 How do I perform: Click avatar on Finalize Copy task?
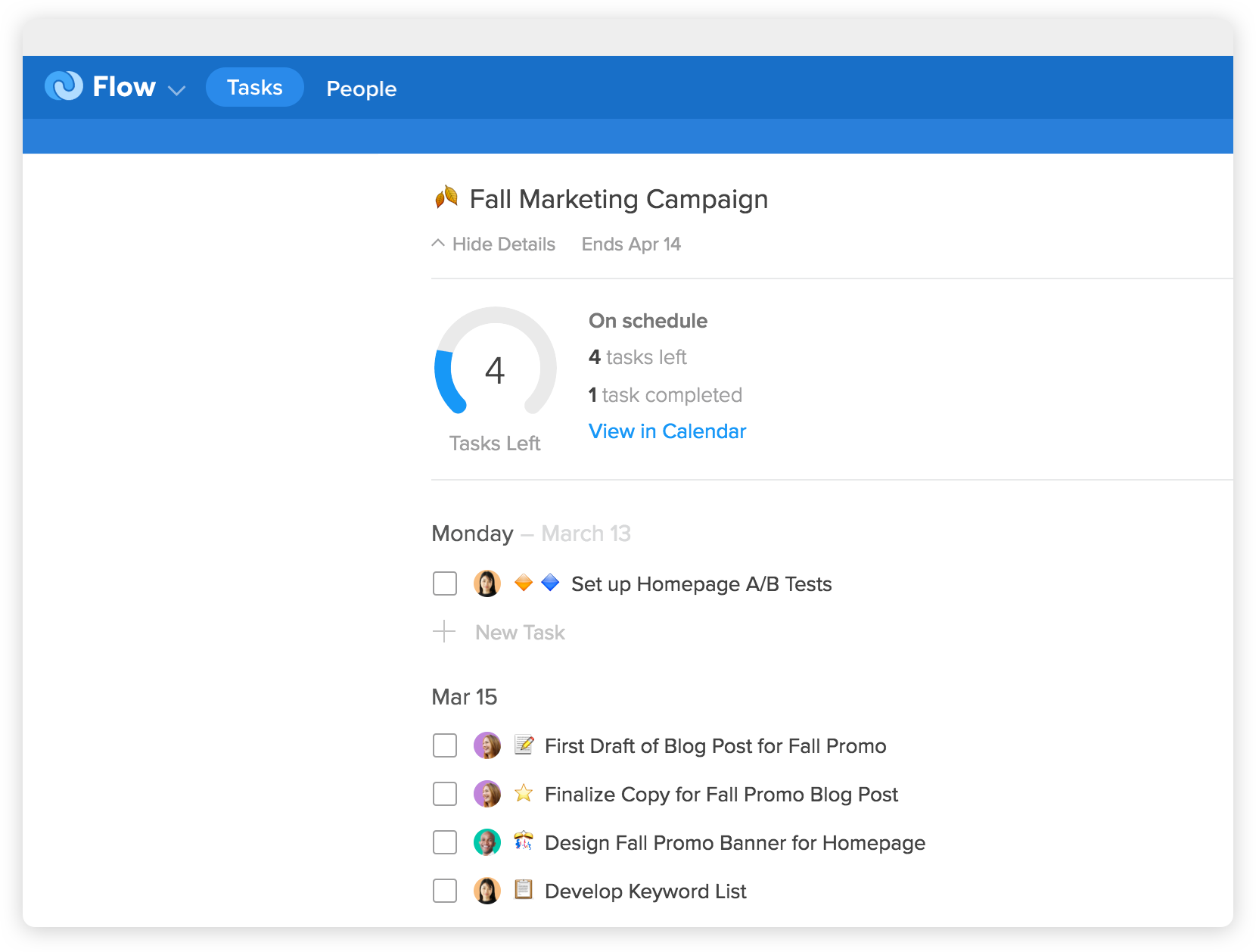click(x=487, y=794)
